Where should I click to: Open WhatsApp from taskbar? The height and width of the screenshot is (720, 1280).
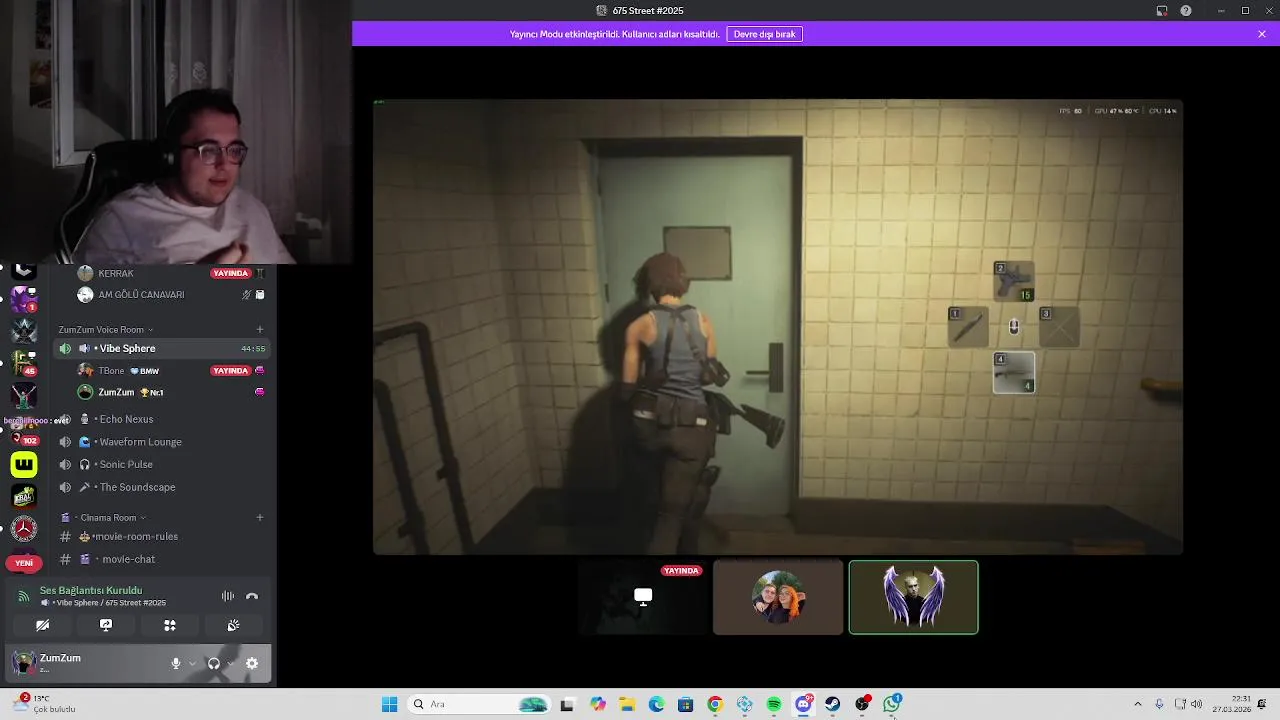(892, 704)
